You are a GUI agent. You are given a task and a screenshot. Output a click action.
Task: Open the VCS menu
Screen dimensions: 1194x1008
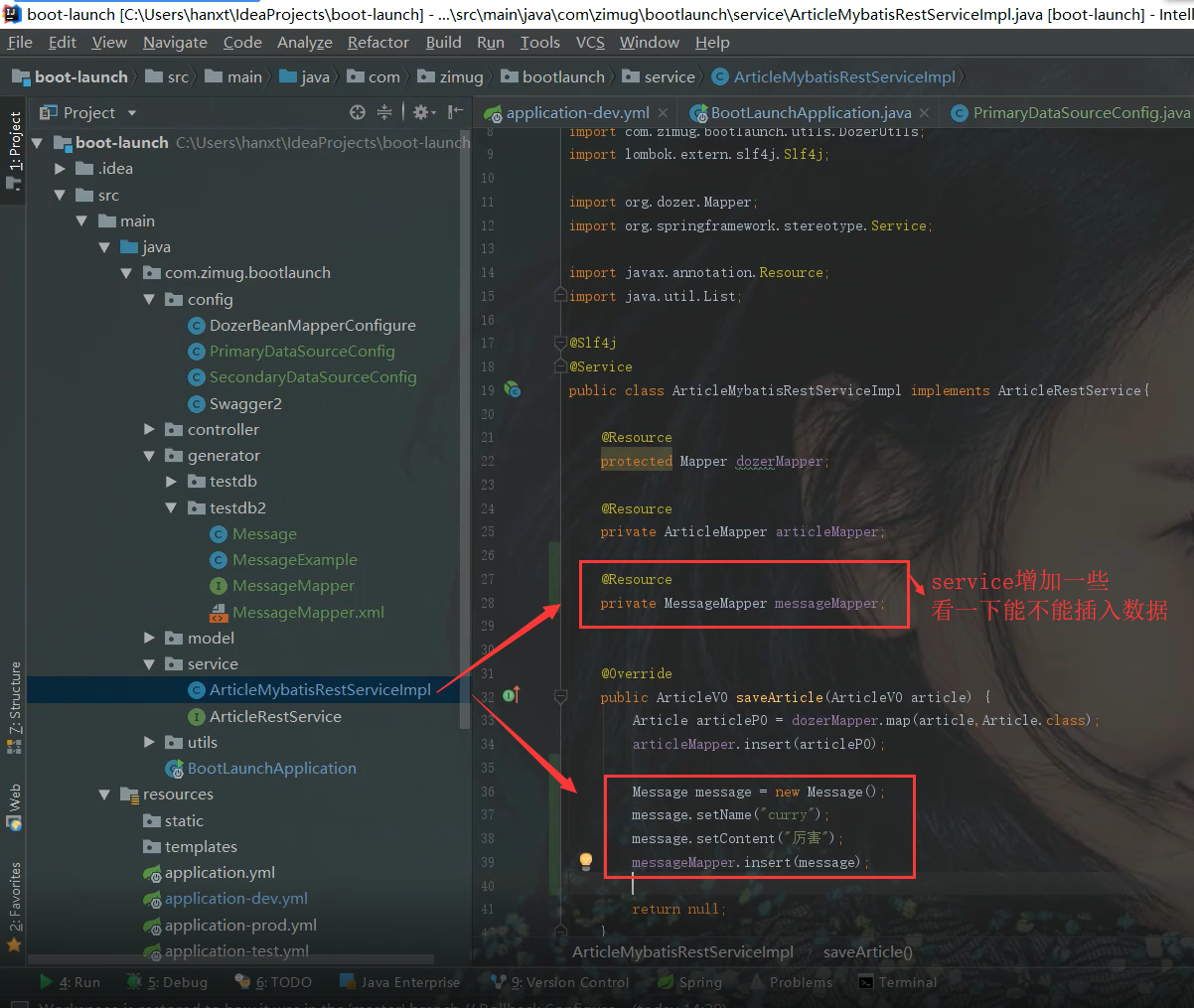click(x=590, y=43)
